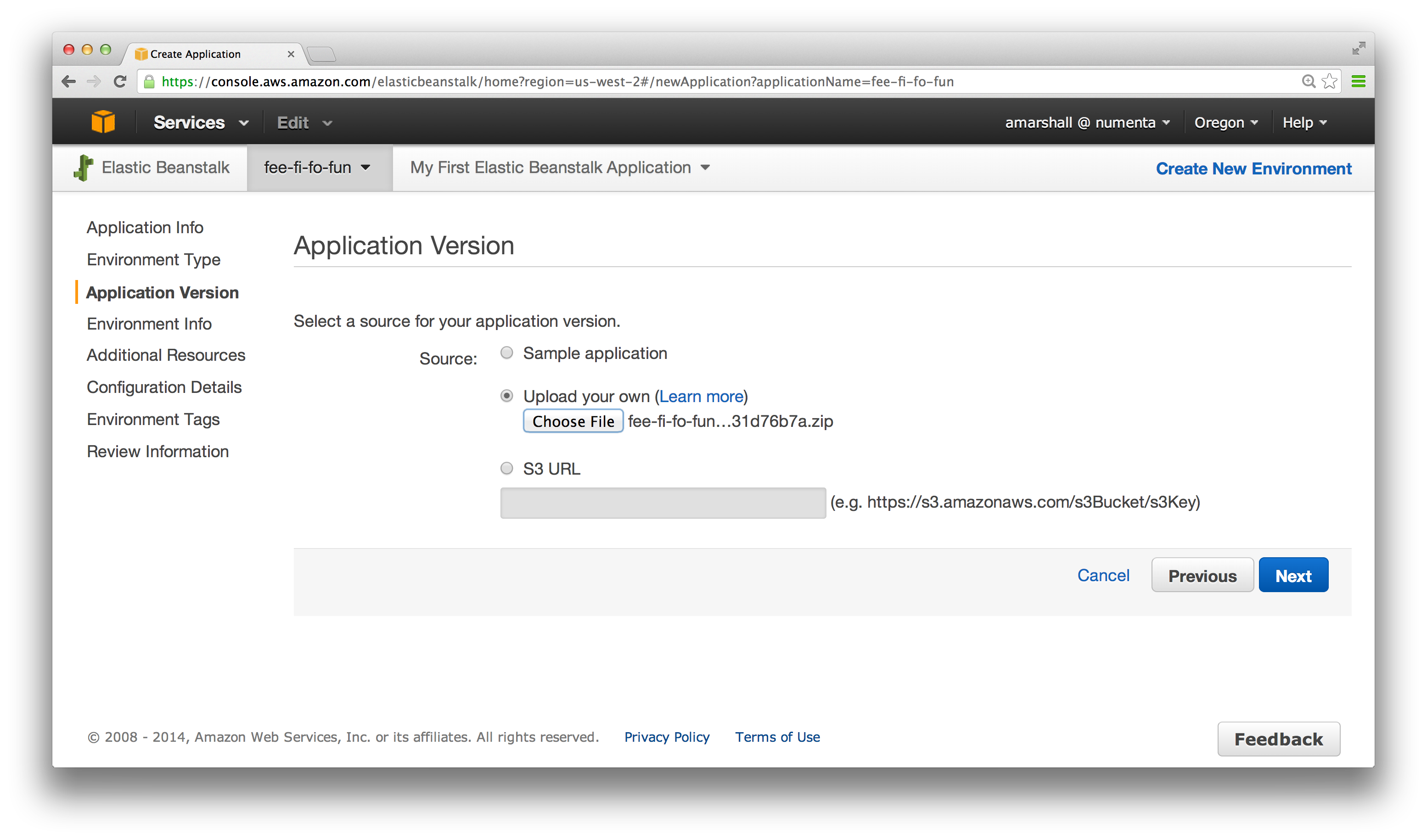Reload the page with the refresh icon
Image resolution: width=1427 pixels, height=840 pixels.
119,82
